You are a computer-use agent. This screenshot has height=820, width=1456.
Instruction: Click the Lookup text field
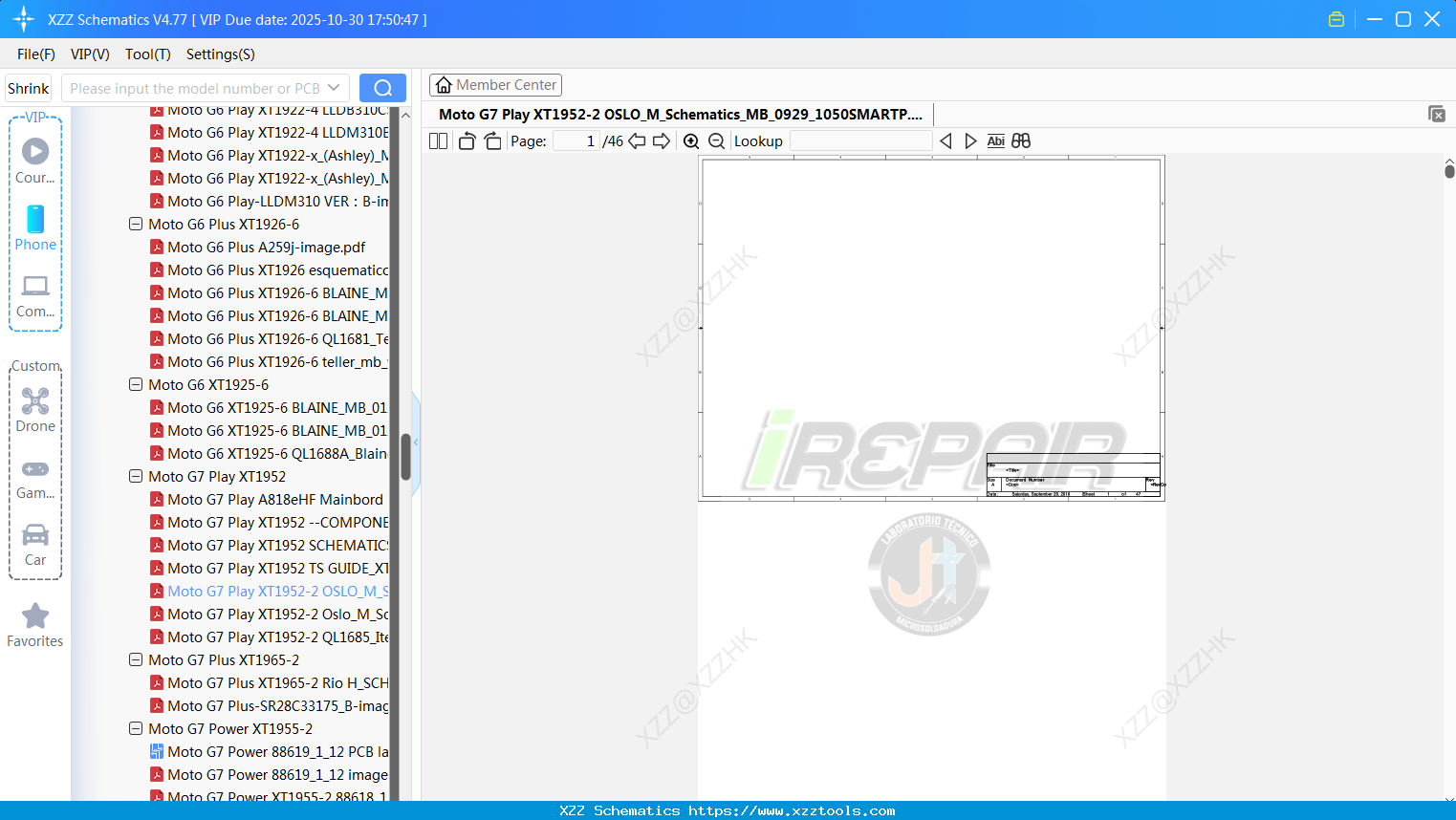(x=860, y=141)
